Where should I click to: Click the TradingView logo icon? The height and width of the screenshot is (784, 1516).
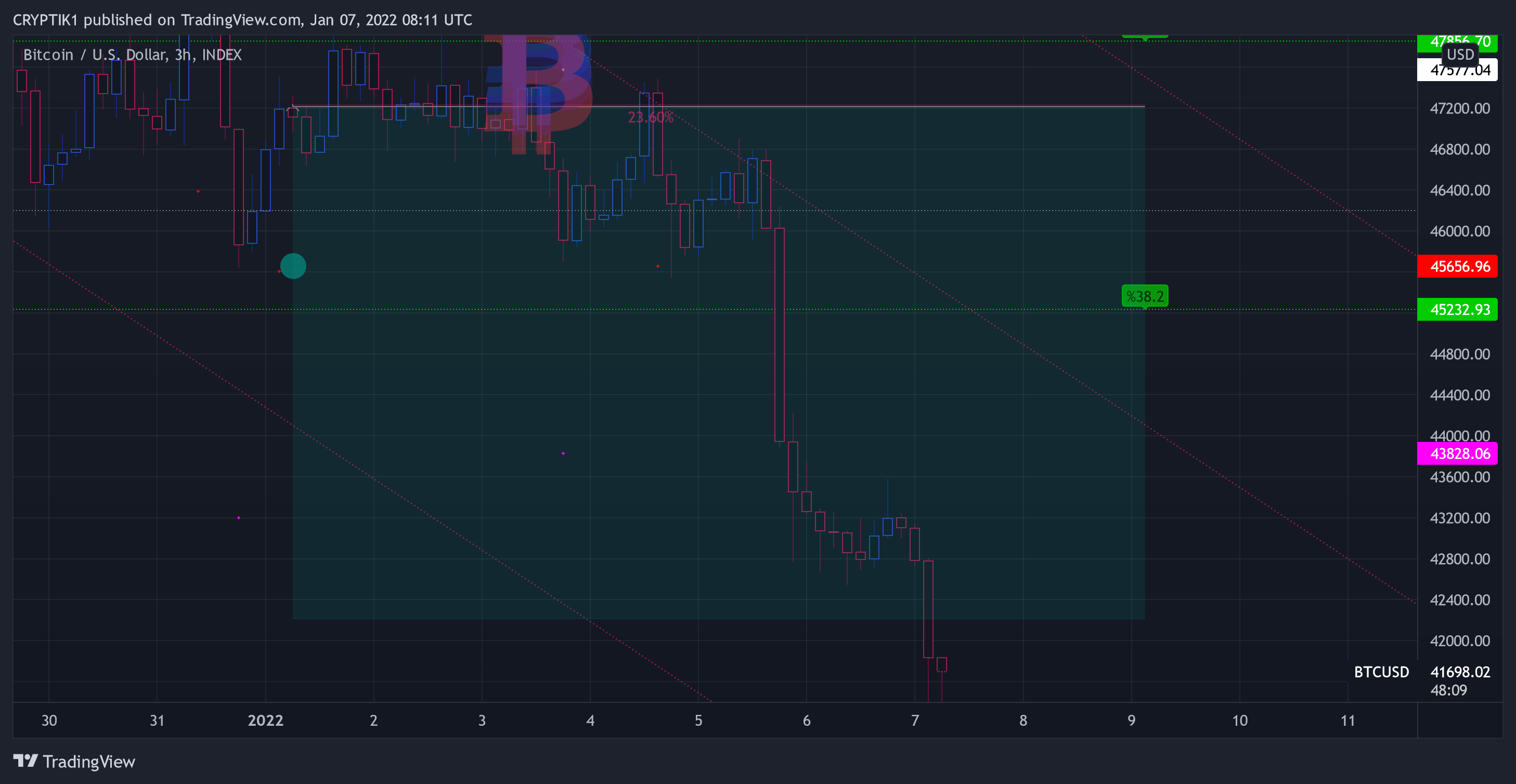(25, 761)
